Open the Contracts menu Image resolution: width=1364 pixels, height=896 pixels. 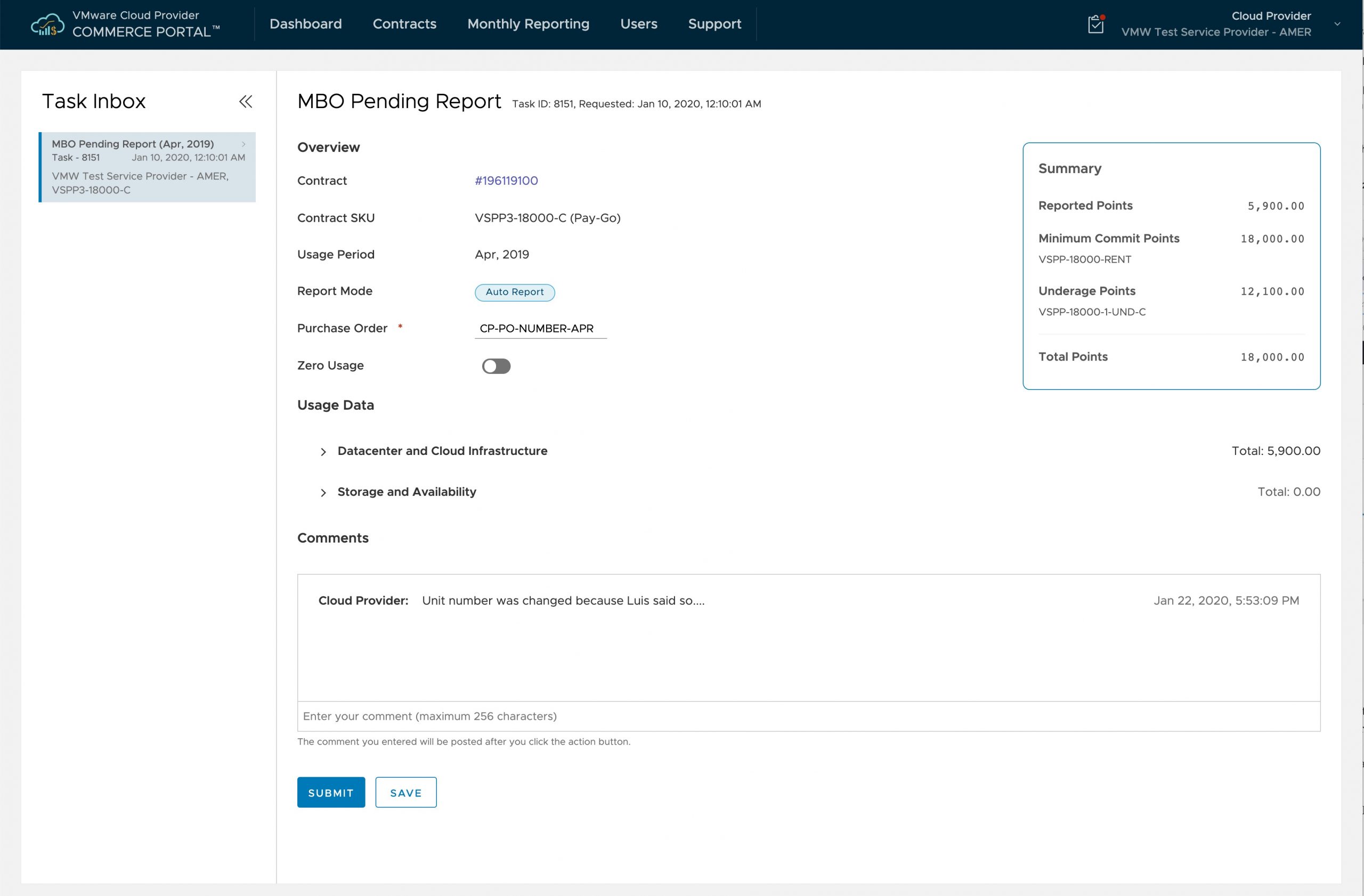(x=404, y=24)
